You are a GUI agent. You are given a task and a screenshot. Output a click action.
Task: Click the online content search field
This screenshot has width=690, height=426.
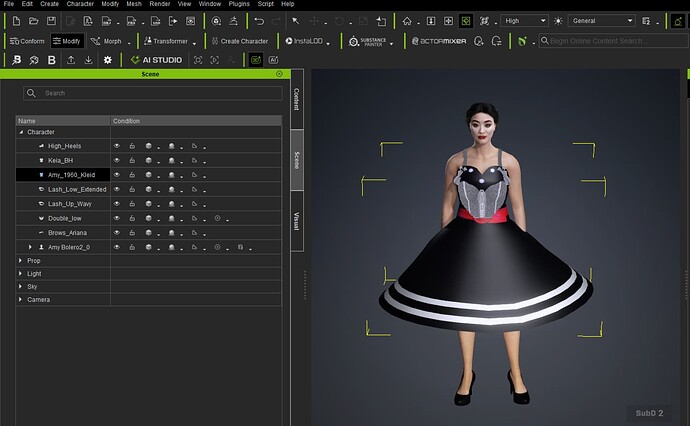coord(614,41)
